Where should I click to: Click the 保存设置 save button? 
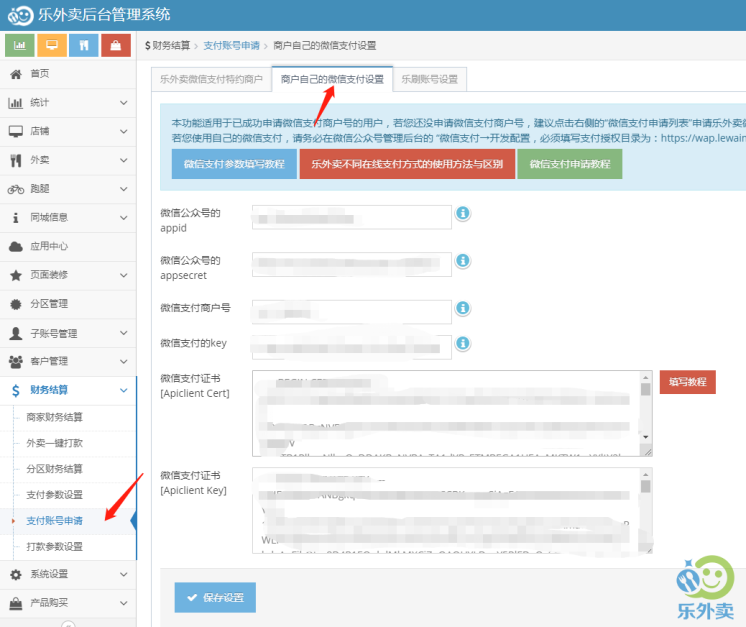coord(215,598)
